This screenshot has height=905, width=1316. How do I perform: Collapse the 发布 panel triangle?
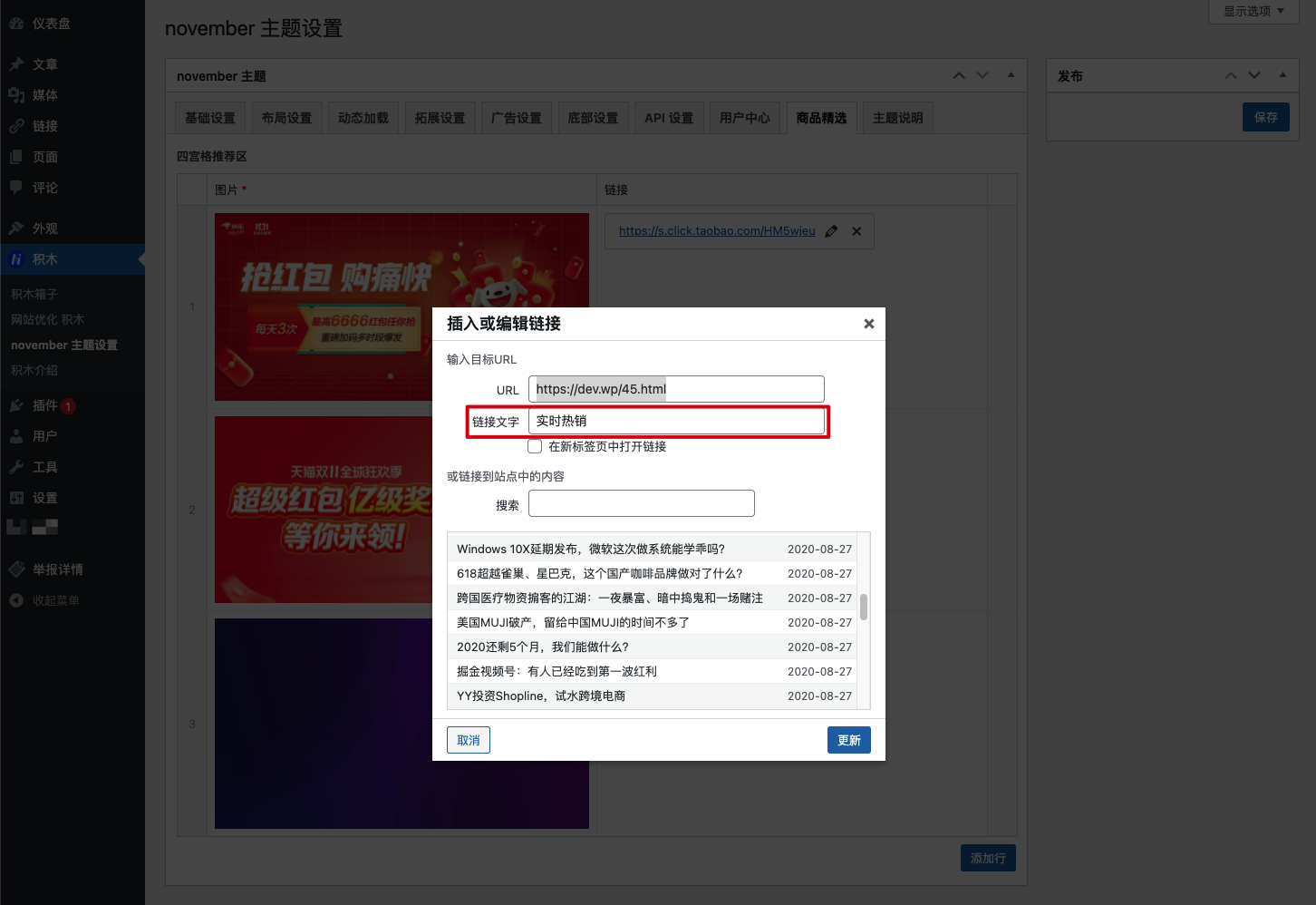pos(1282,75)
